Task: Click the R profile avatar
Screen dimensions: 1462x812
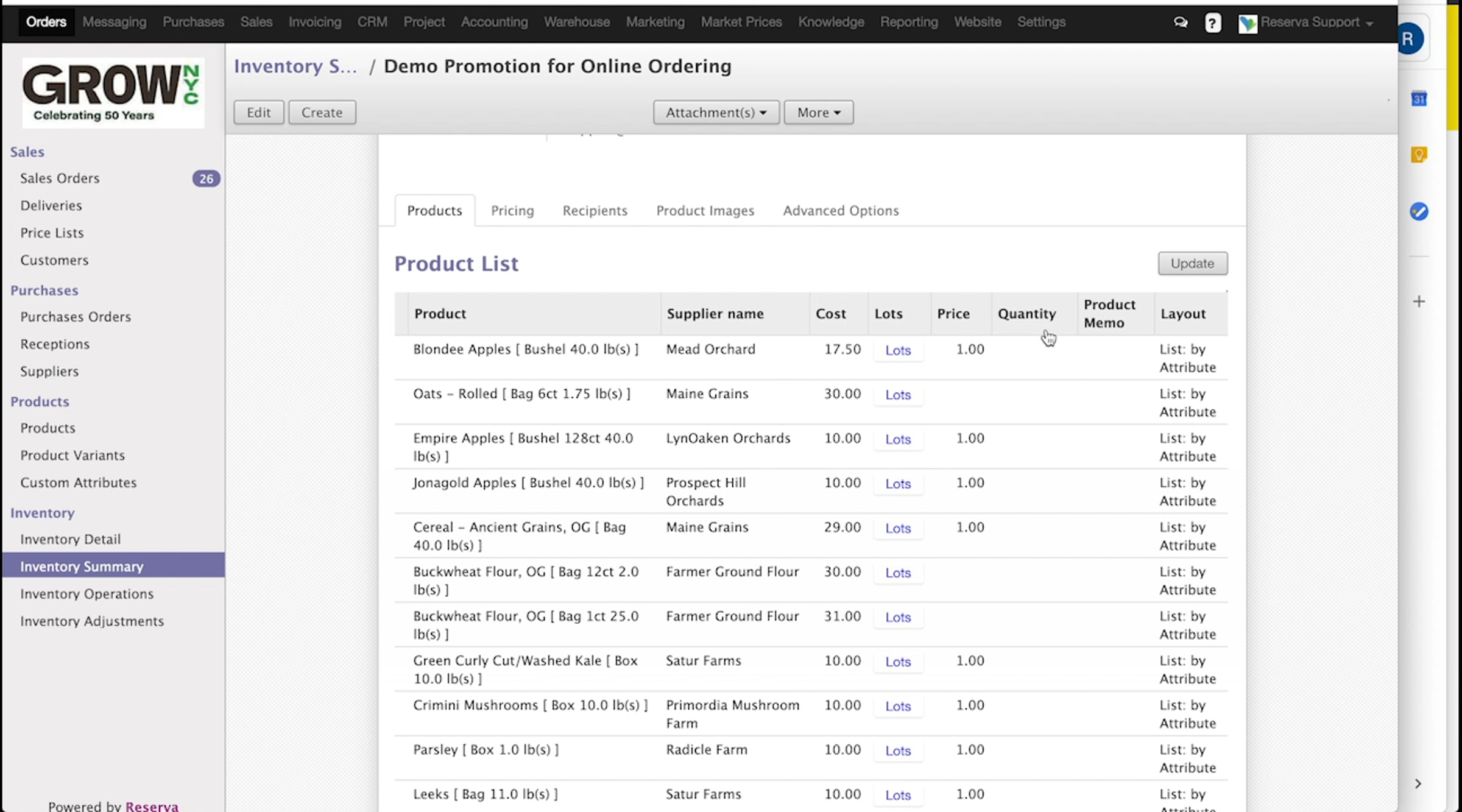Action: point(1408,39)
